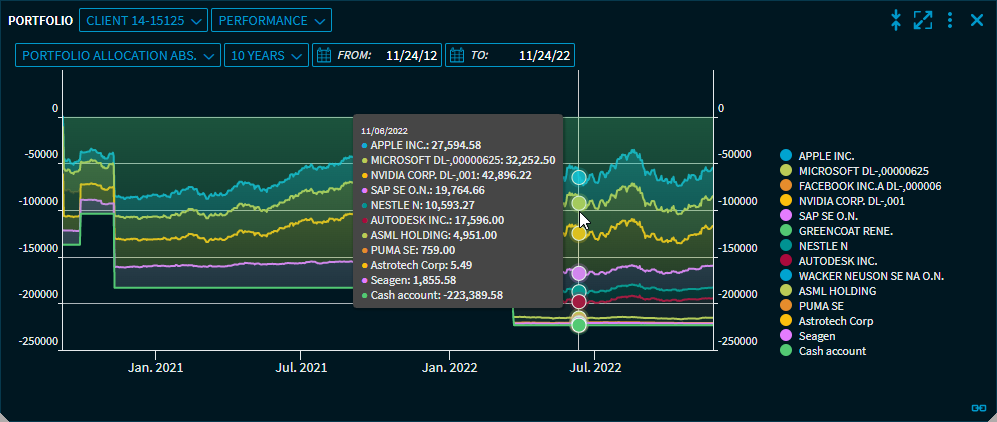Open the CLIENT 14-15125 dropdown
Viewport: 997px width, 422px height.
click(x=143, y=20)
